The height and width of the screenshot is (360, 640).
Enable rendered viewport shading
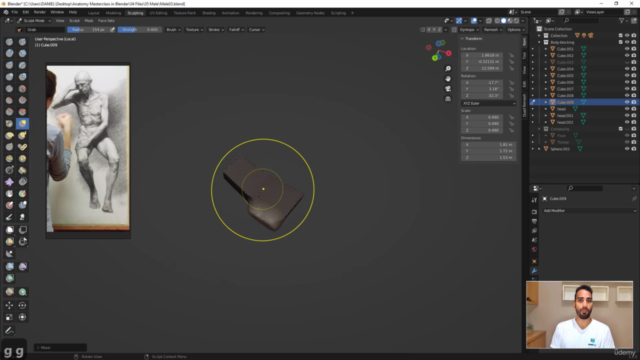click(x=516, y=21)
